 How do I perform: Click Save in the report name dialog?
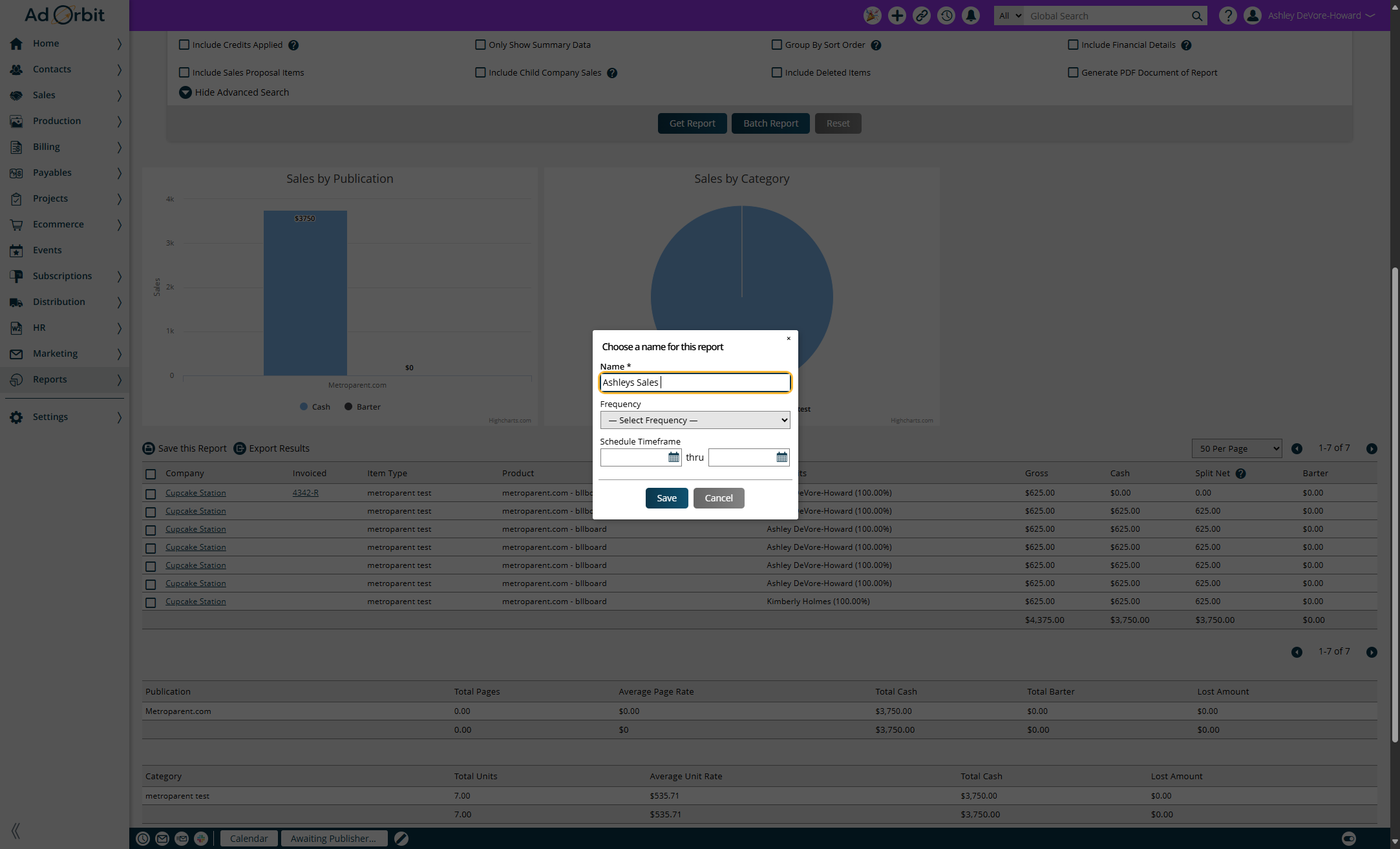click(x=666, y=498)
